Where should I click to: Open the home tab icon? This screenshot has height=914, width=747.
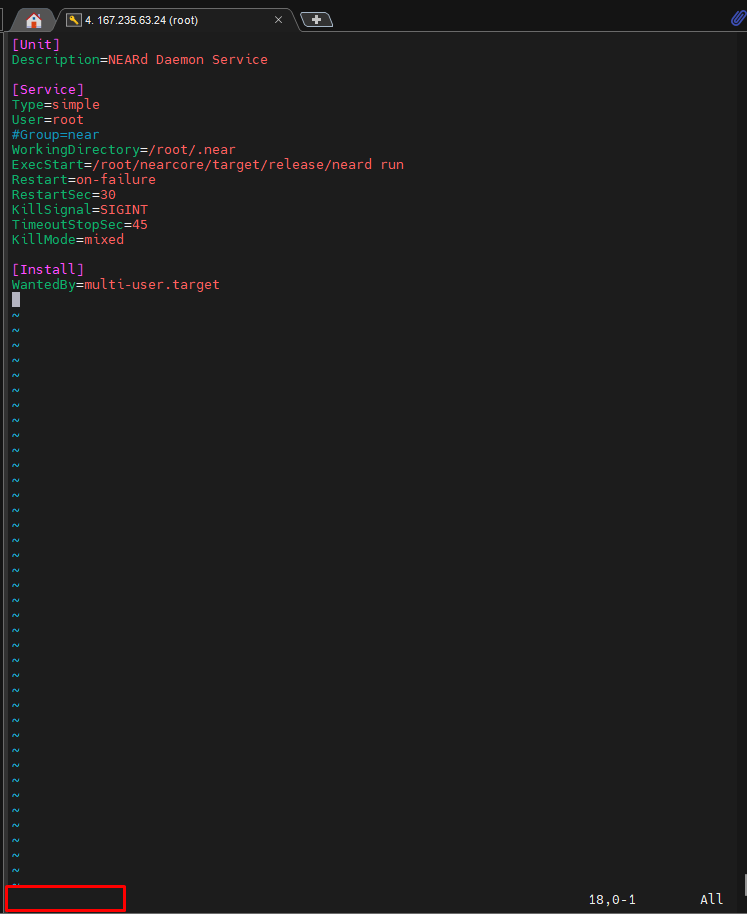34,20
